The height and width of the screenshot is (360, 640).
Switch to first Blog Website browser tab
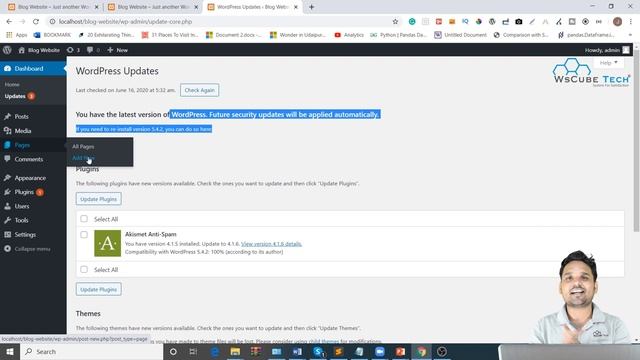[53, 7]
